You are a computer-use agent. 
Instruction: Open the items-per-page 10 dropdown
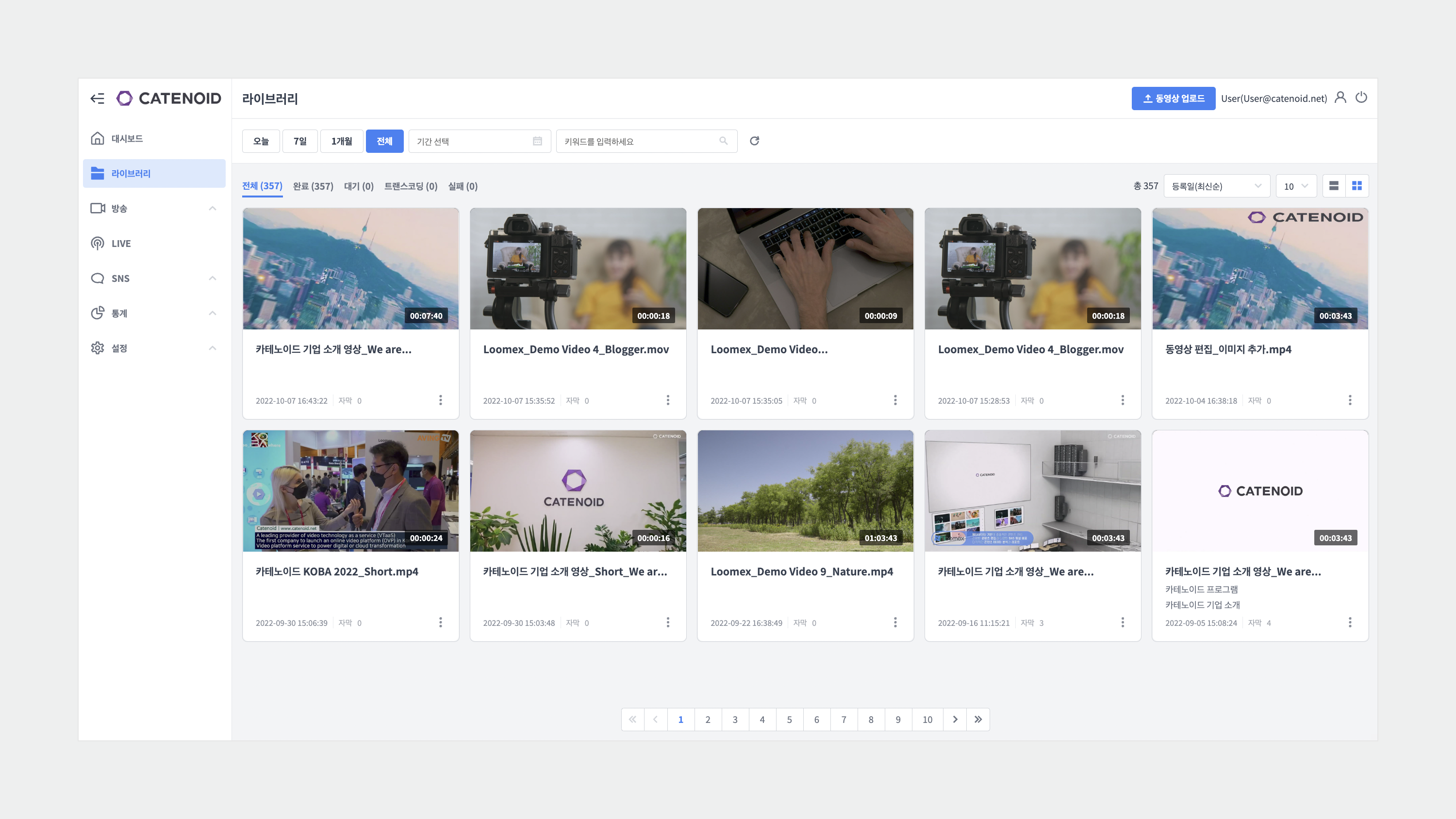pos(1295,186)
